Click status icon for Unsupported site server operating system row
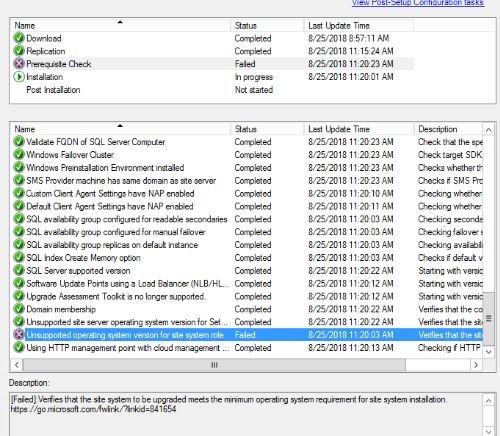This screenshot has height=436, width=500. coord(19,322)
